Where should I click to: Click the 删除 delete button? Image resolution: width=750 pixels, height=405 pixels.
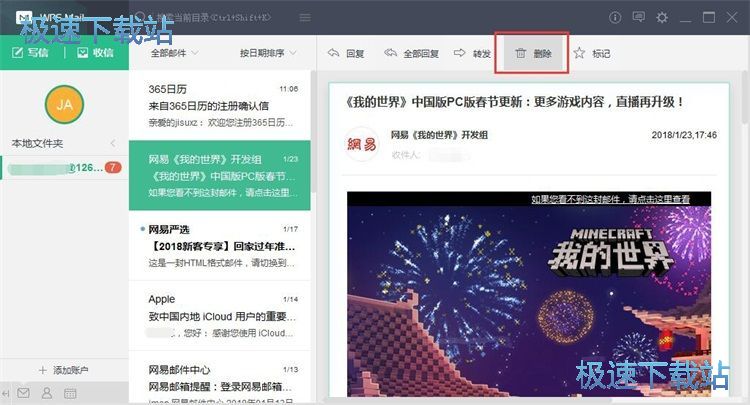[531, 53]
